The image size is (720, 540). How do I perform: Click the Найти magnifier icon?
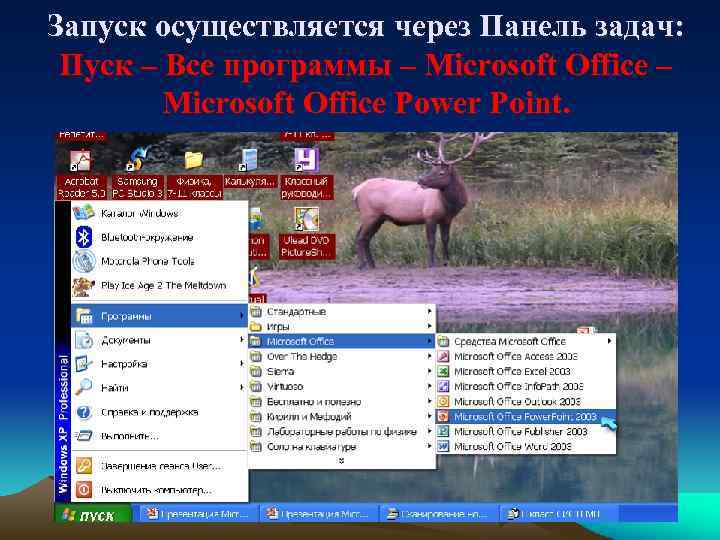tap(84, 388)
